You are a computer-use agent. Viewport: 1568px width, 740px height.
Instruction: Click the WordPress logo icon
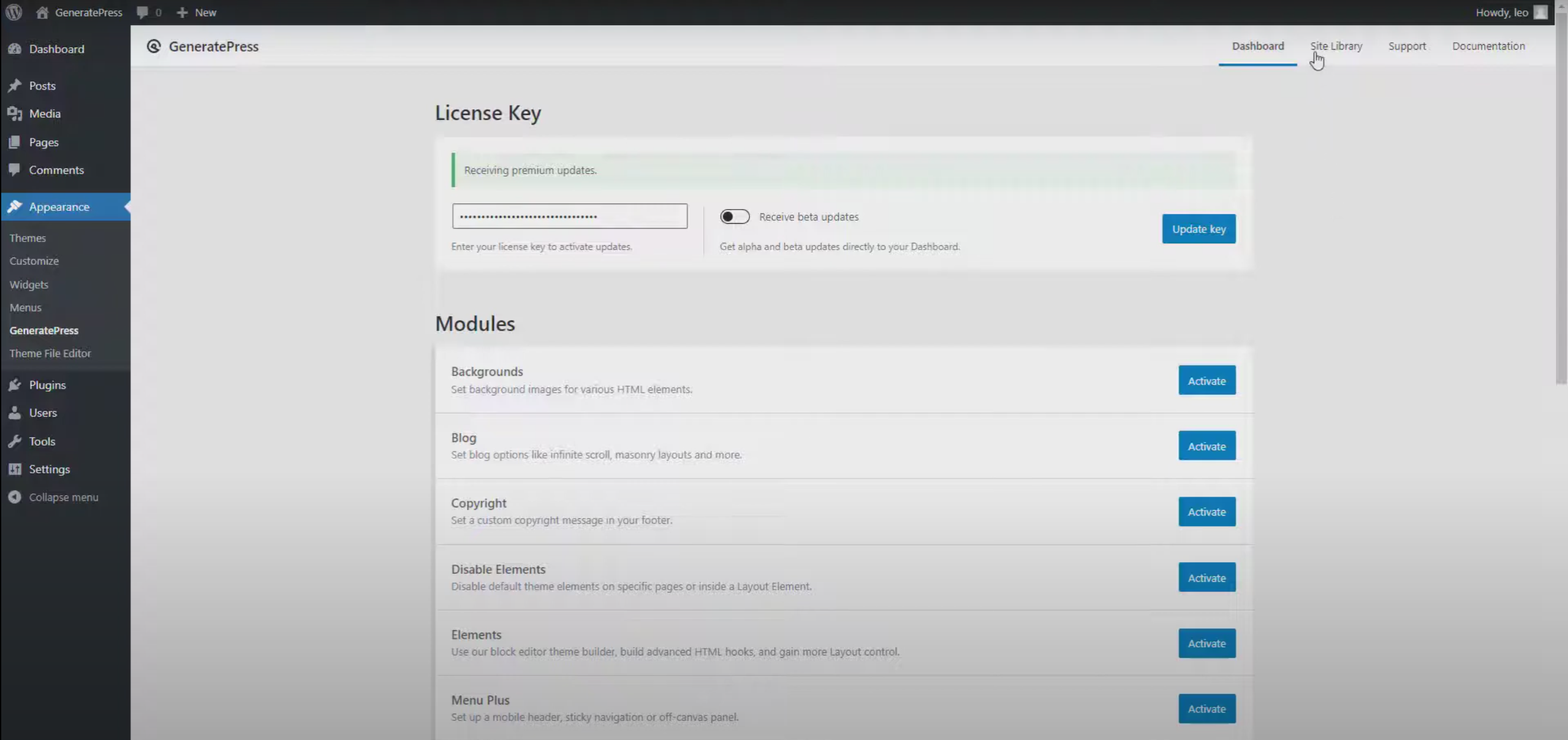point(13,12)
